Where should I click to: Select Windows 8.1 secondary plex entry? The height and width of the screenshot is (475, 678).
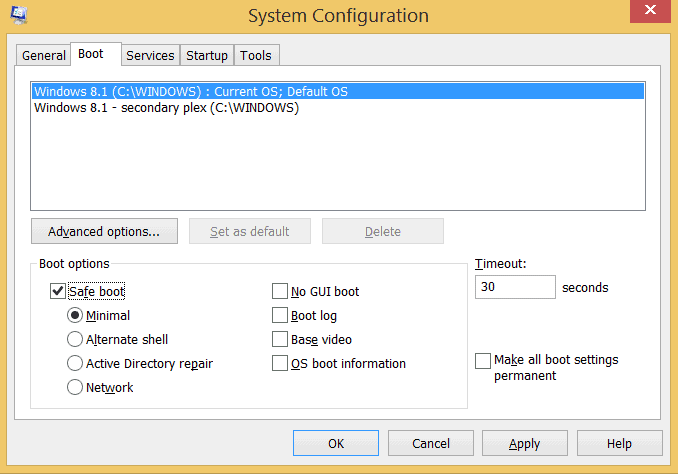click(338, 108)
